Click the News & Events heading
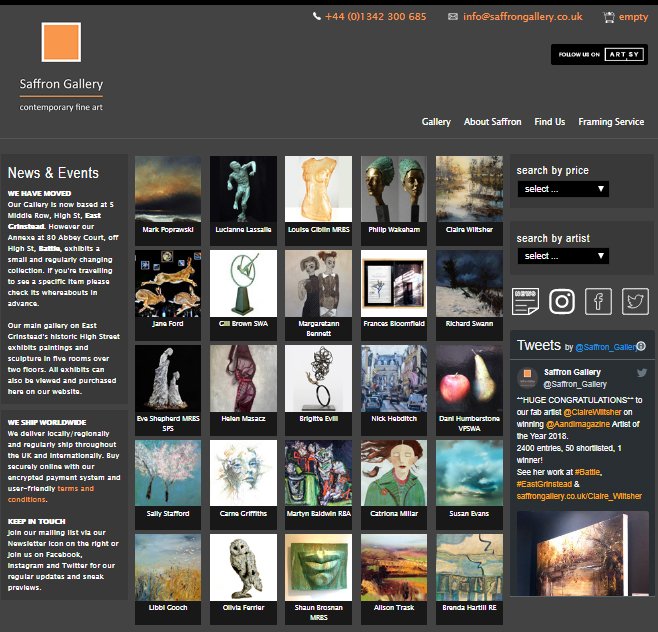The image size is (658, 632). tap(53, 173)
